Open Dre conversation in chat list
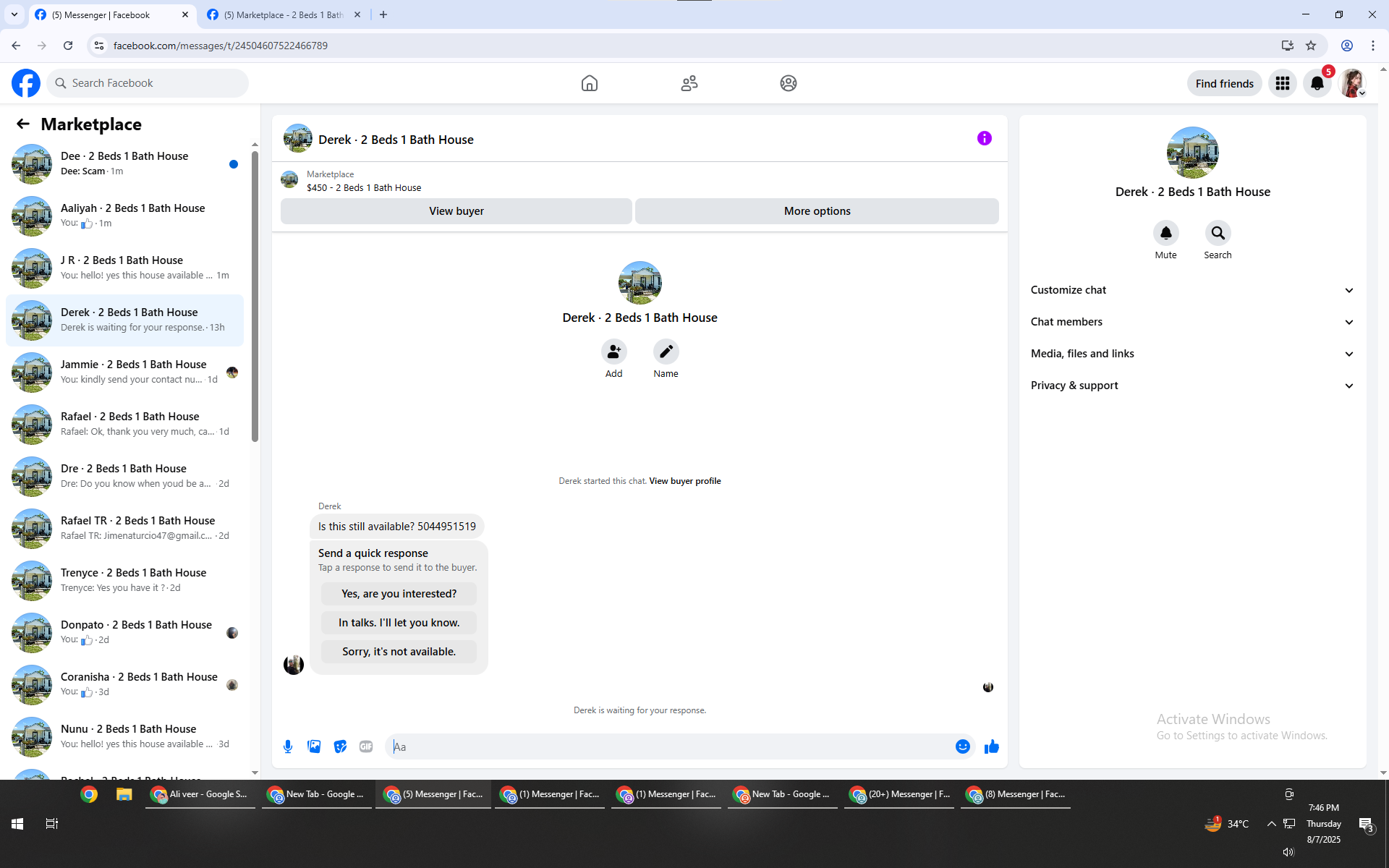The image size is (1389, 868). point(124,476)
